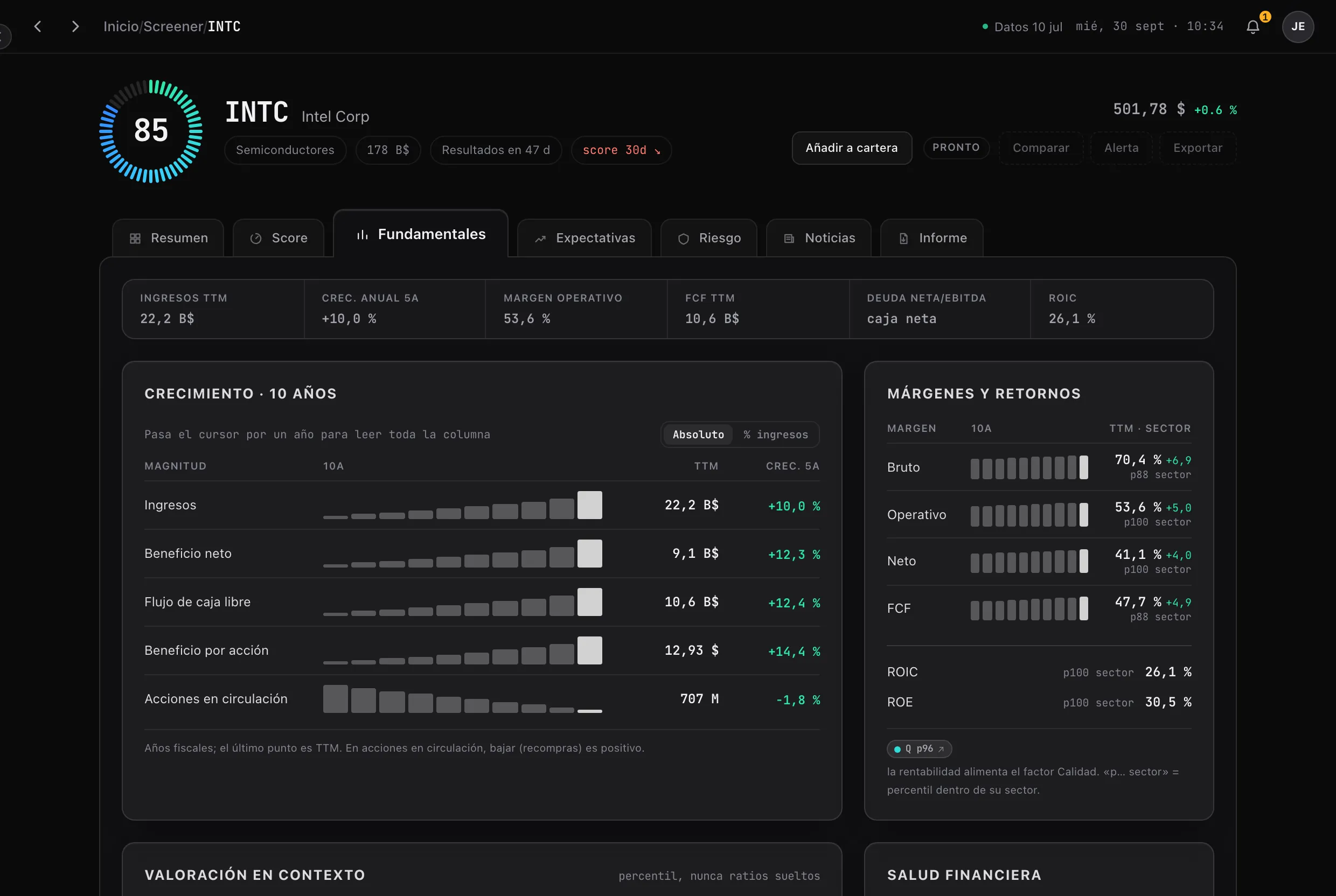The width and height of the screenshot is (1336, 896).
Task: Click the ROE 30,5 % value
Action: click(x=1168, y=702)
